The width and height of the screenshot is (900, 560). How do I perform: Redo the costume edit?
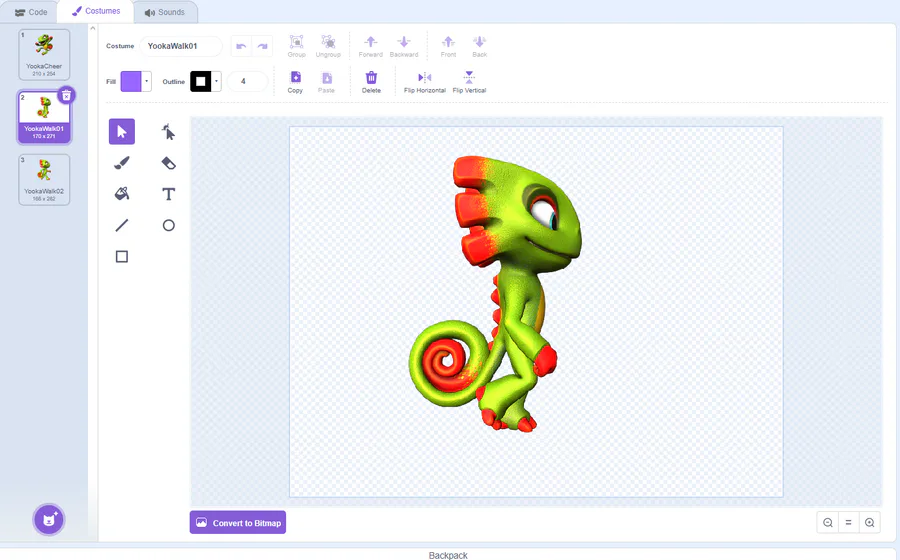click(x=262, y=46)
